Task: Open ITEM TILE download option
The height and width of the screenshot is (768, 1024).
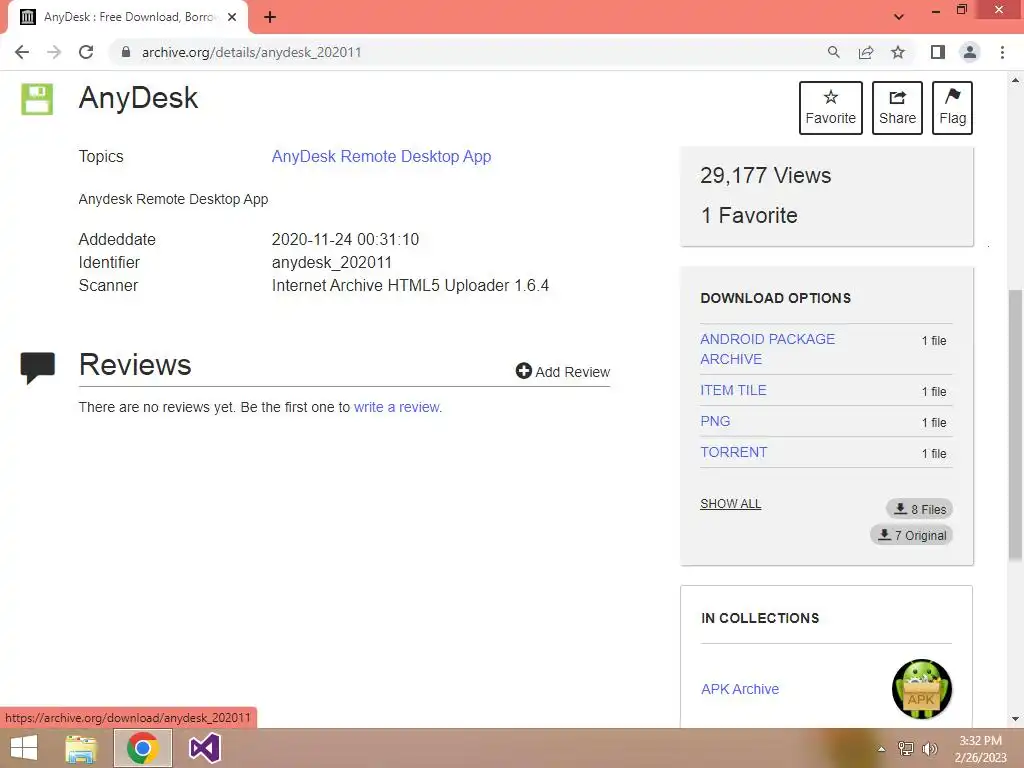Action: [733, 391]
